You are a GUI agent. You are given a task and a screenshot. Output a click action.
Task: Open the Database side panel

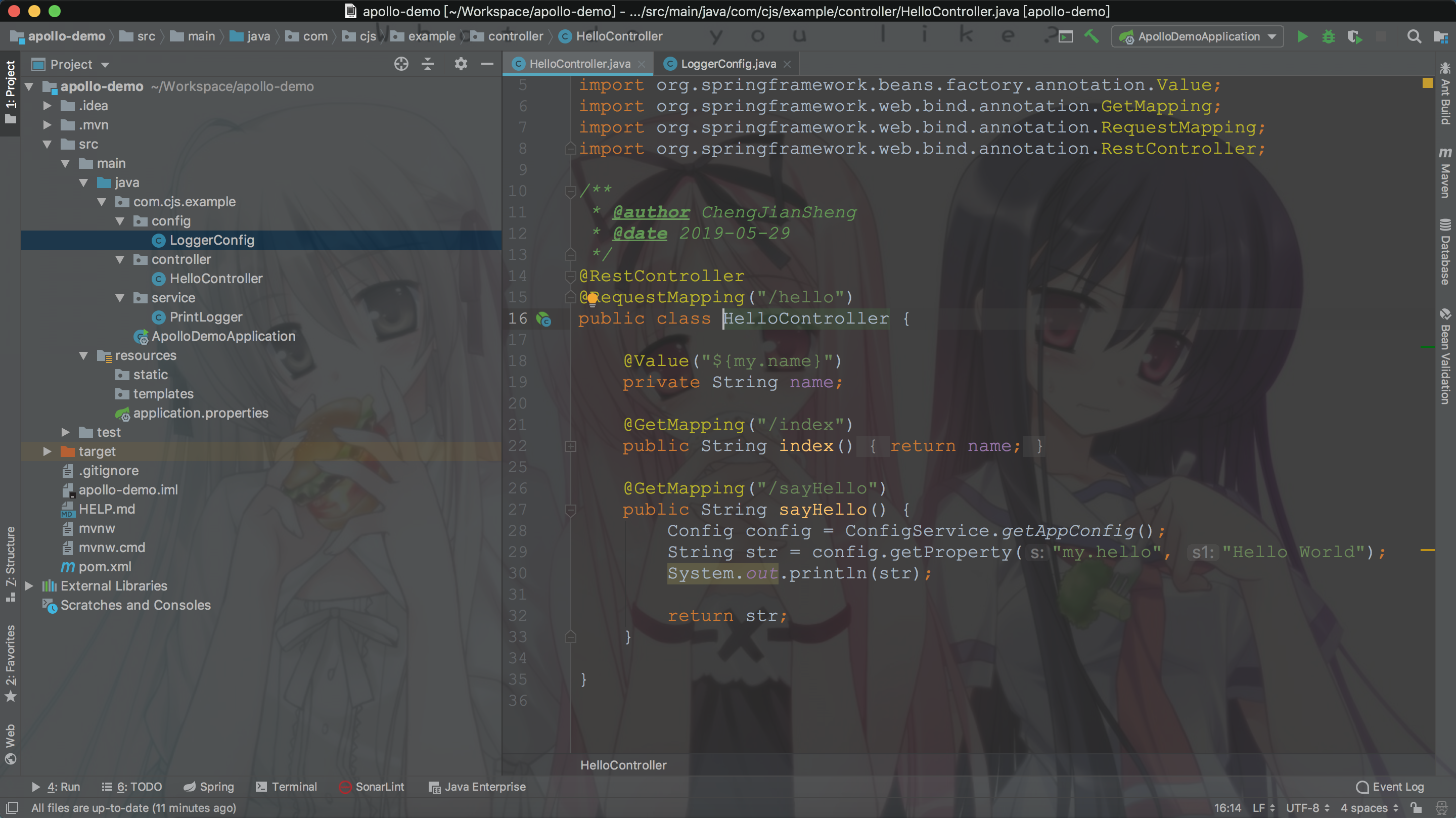coord(1445,252)
